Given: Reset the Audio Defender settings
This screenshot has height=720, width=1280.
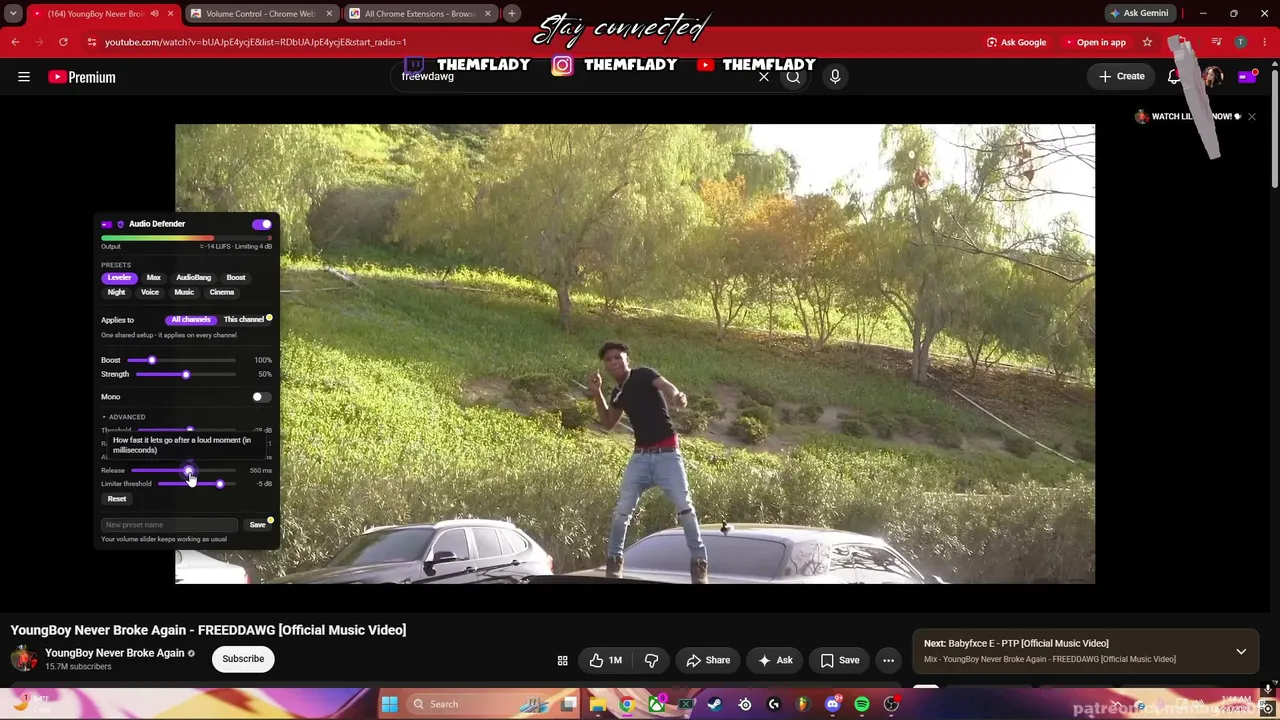Looking at the screenshot, I should (x=117, y=499).
